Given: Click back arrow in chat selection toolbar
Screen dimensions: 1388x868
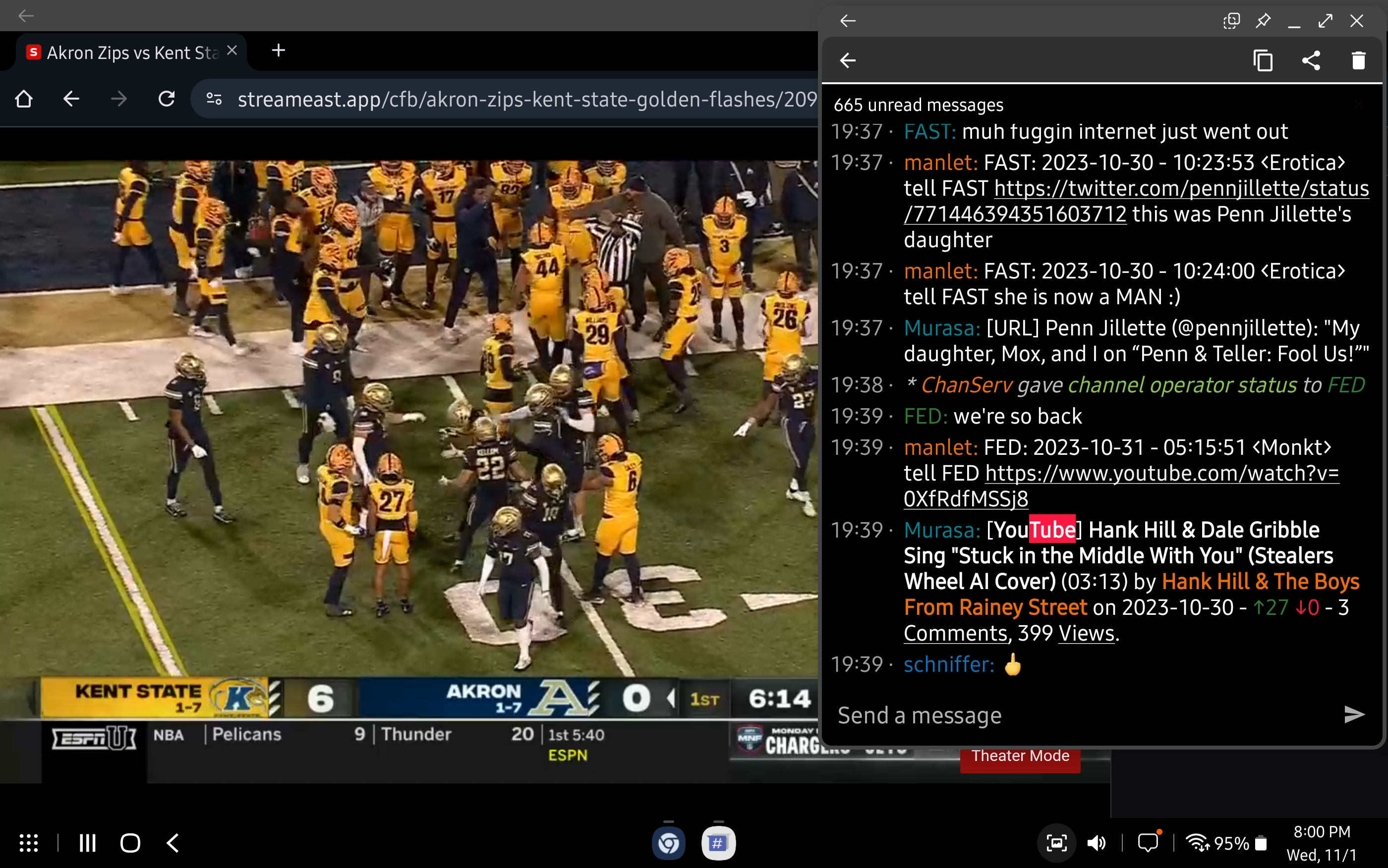Looking at the screenshot, I should pyautogui.click(x=848, y=60).
